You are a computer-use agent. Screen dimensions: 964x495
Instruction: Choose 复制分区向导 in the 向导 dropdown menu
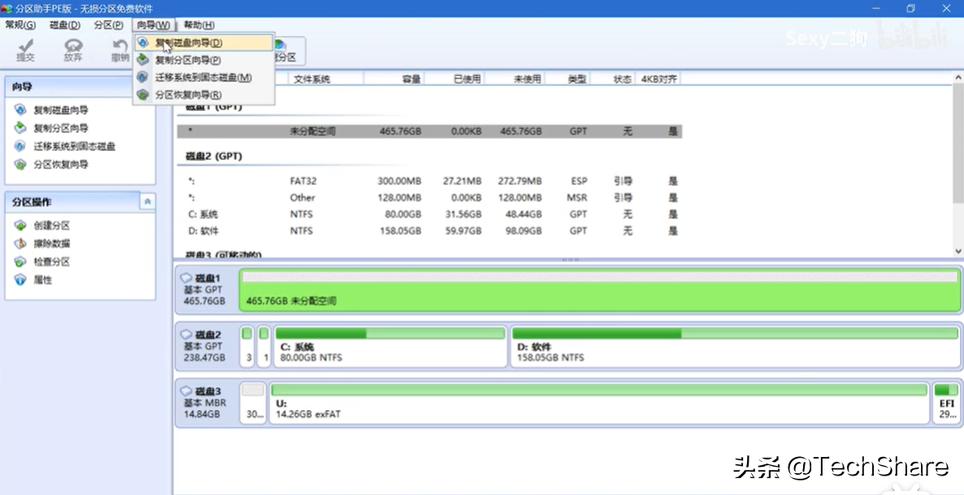[x=204, y=60]
